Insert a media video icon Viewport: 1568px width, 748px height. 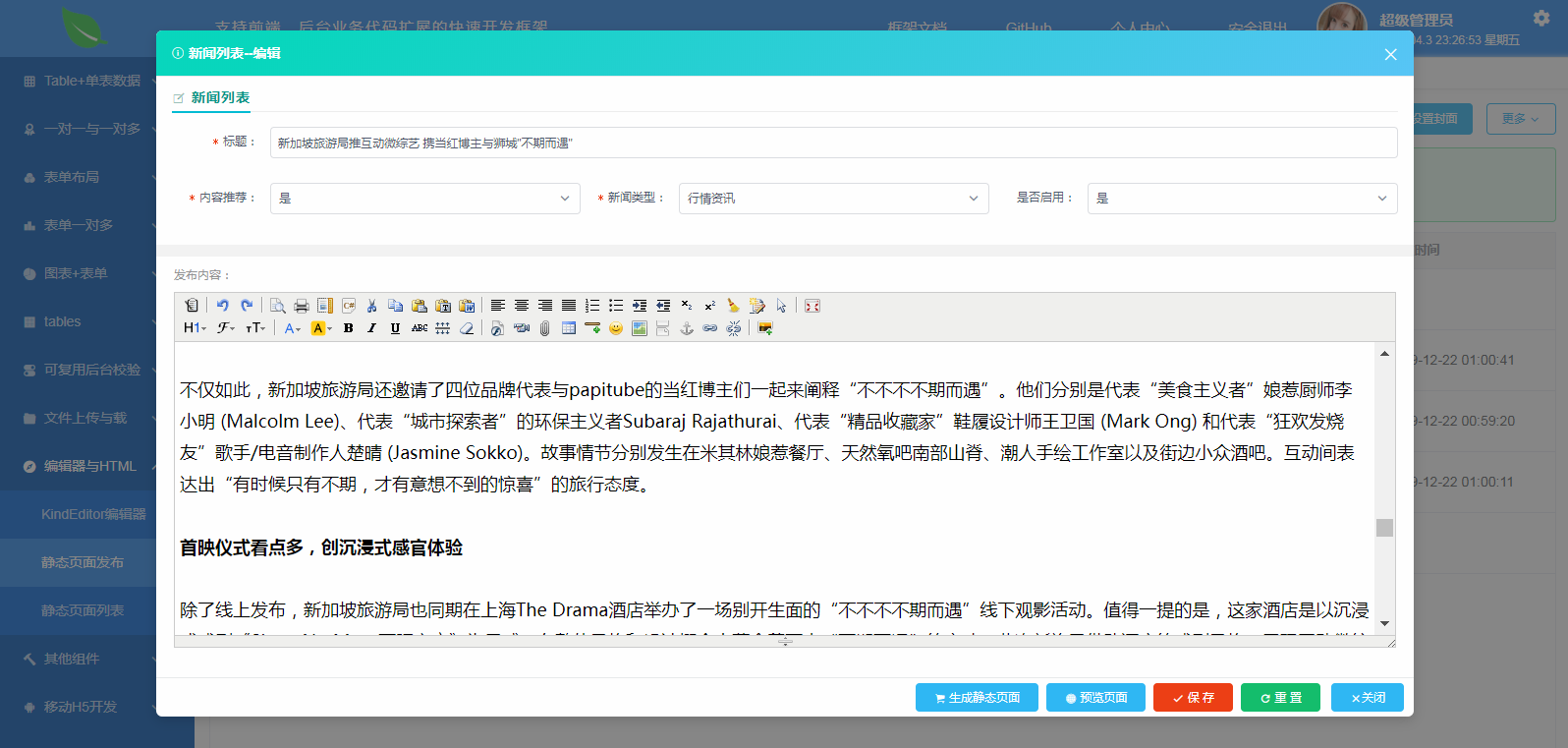pyautogui.click(x=522, y=328)
